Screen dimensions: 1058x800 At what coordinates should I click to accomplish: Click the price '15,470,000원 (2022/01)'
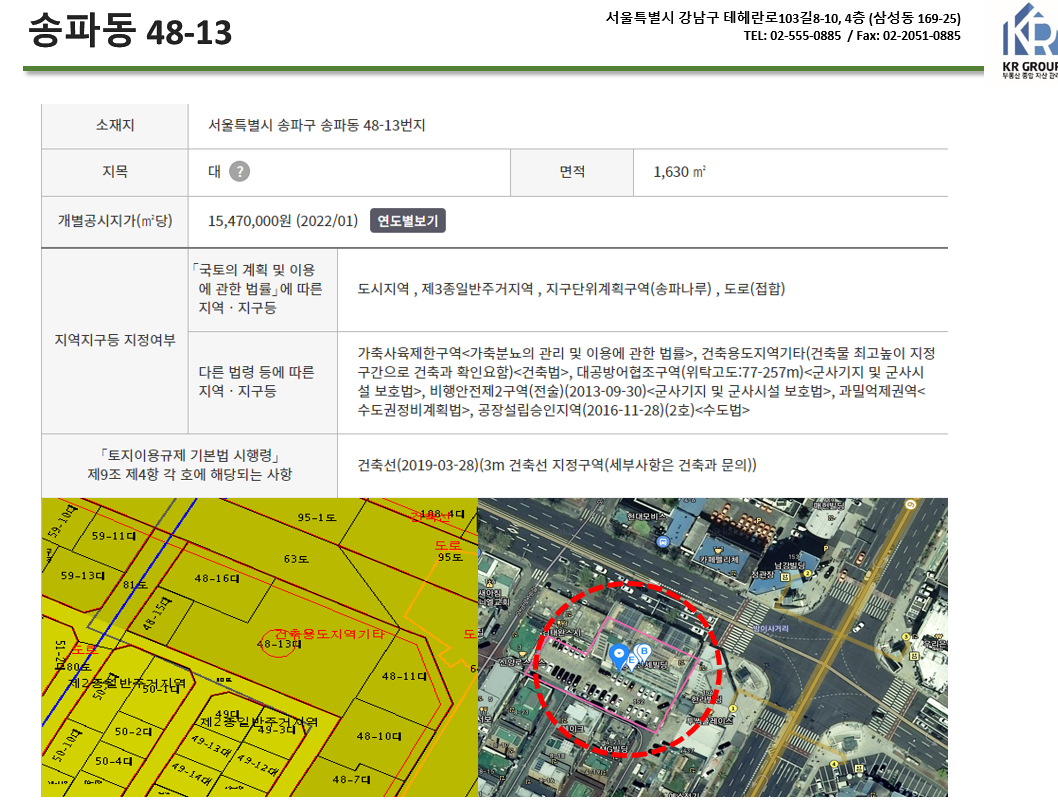pyautogui.click(x=283, y=221)
